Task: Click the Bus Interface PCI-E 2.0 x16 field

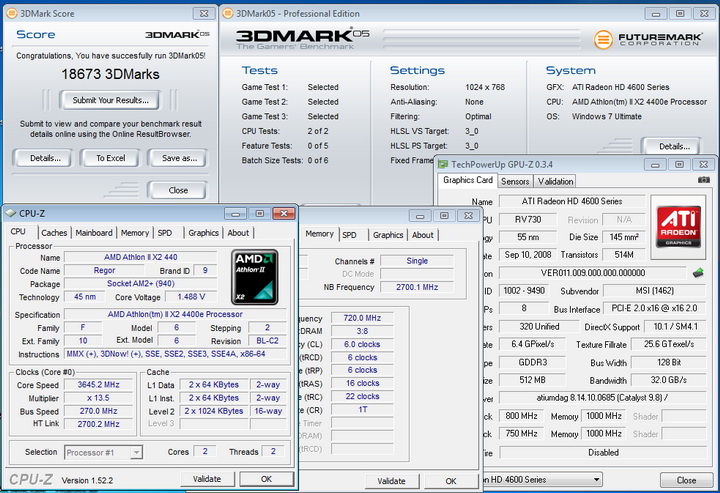Action: pos(654,308)
